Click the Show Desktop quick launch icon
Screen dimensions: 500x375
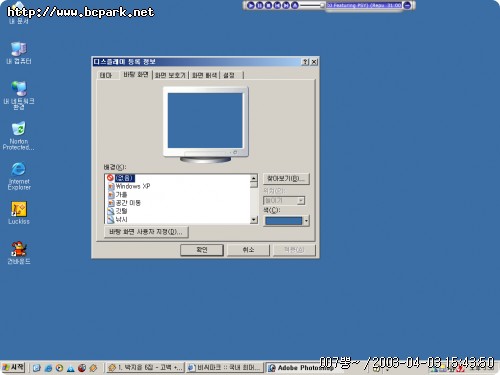coord(37,368)
